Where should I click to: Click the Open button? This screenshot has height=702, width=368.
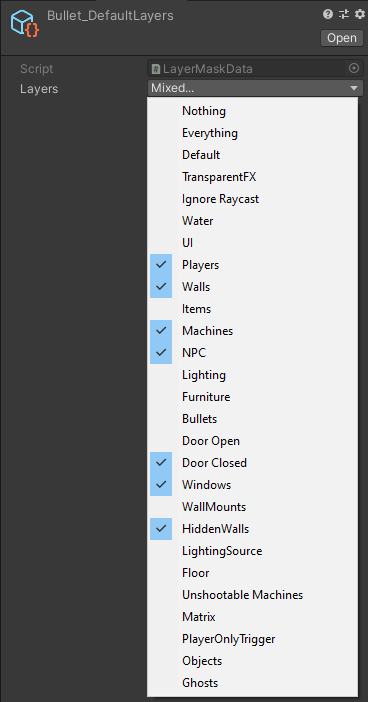coord(342,38)
